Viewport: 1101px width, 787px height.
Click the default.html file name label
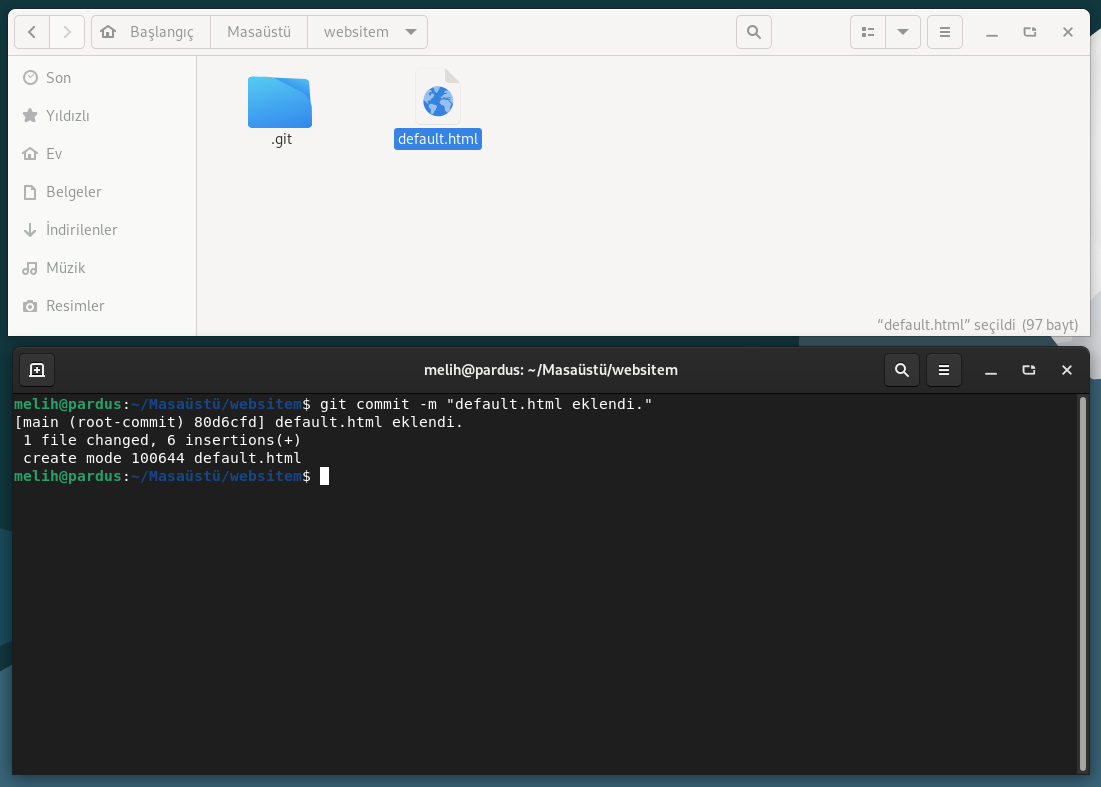[x=438, y=139]
